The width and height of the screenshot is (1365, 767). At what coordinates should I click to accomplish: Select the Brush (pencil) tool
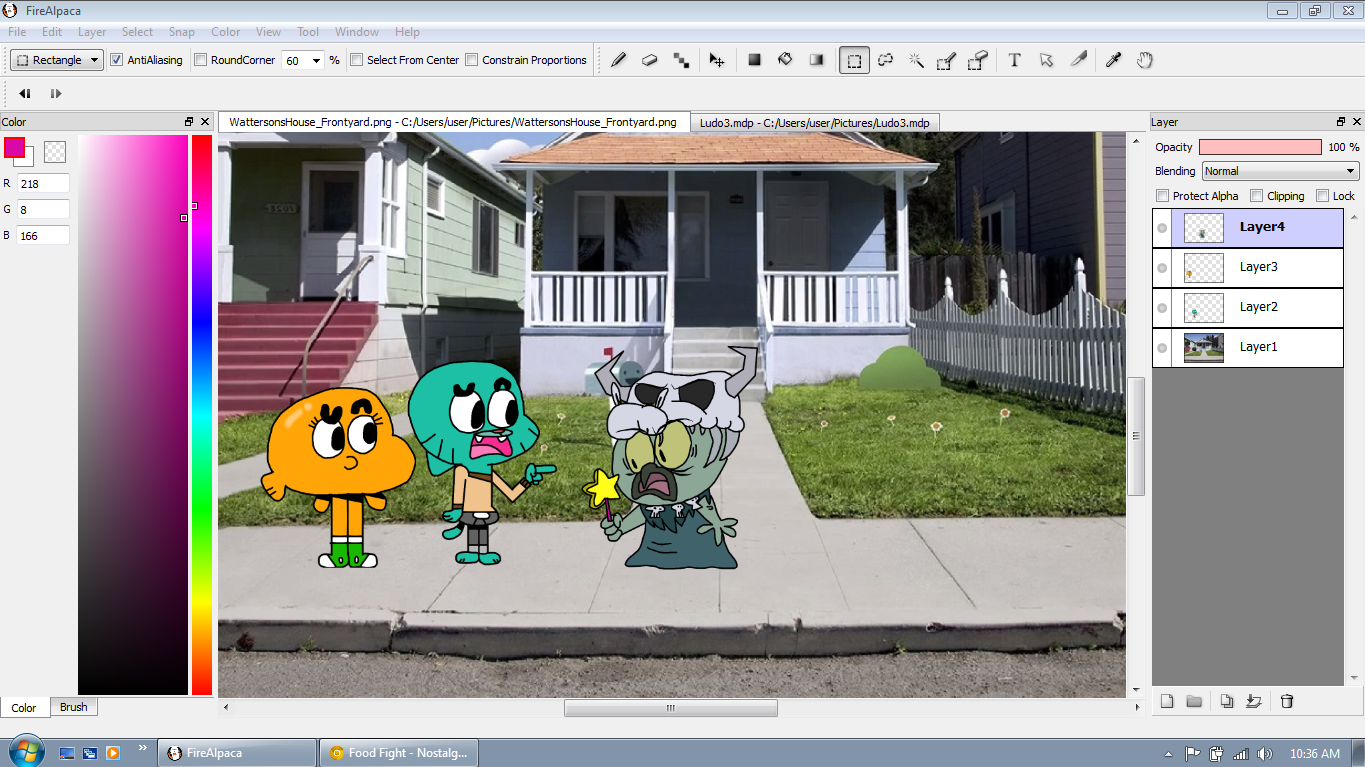(x=619, y=60)
